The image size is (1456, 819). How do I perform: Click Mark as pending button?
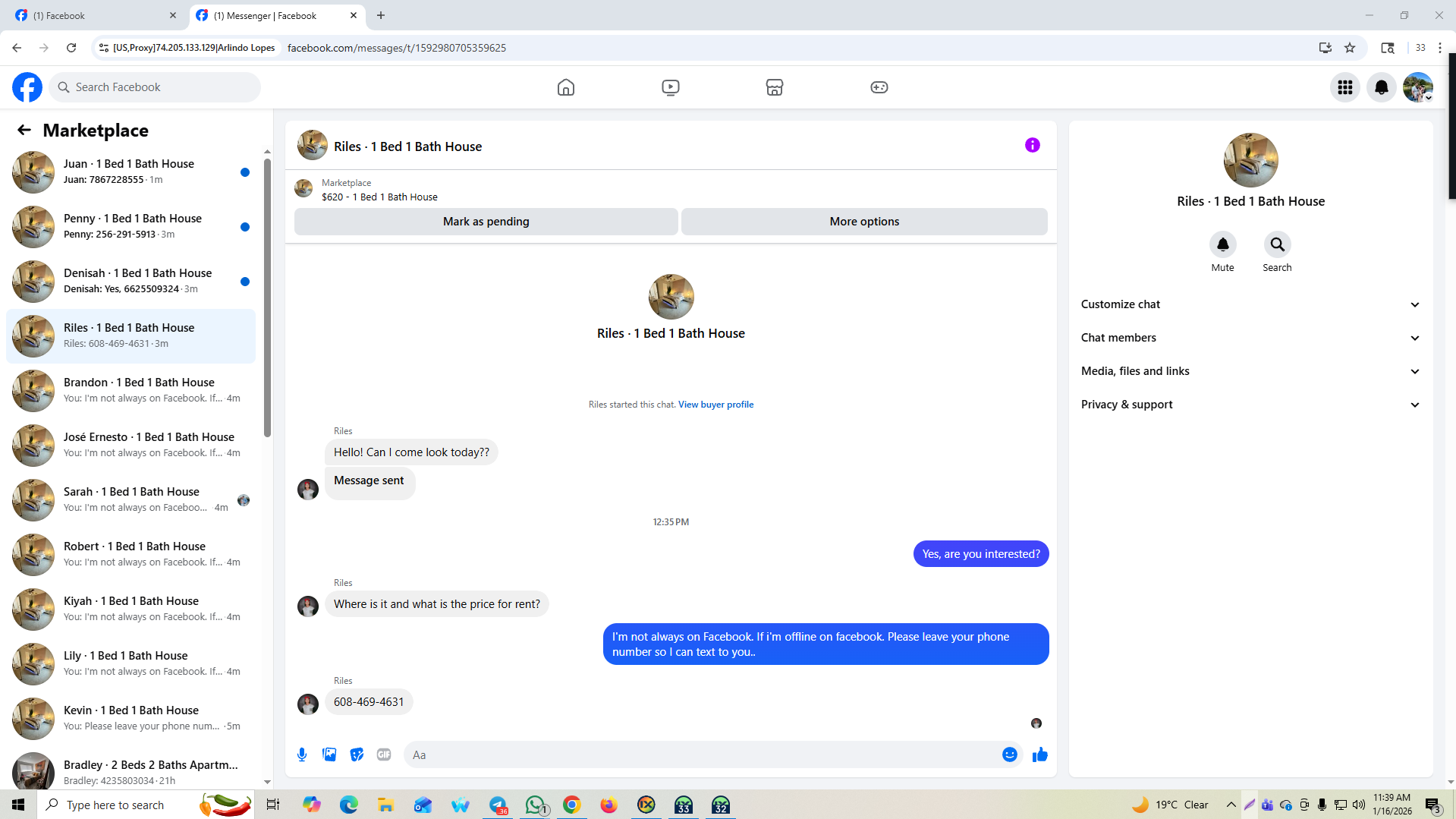(x=486, y=222)
